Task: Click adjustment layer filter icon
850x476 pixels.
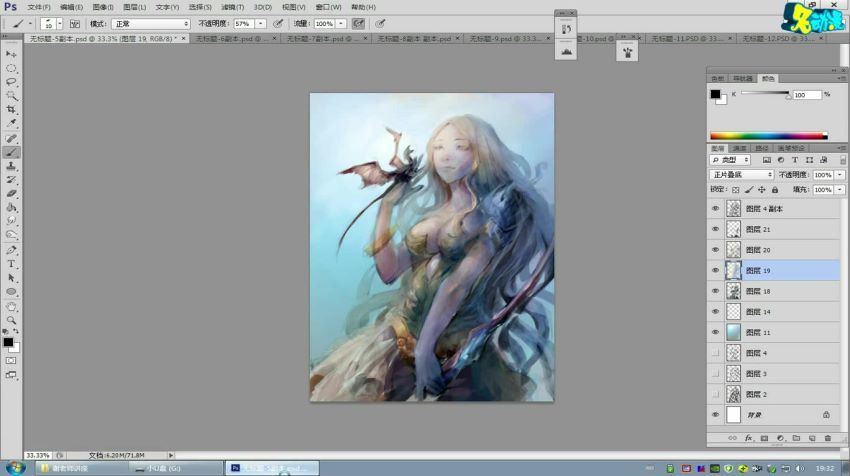Action: pos(781,160)
